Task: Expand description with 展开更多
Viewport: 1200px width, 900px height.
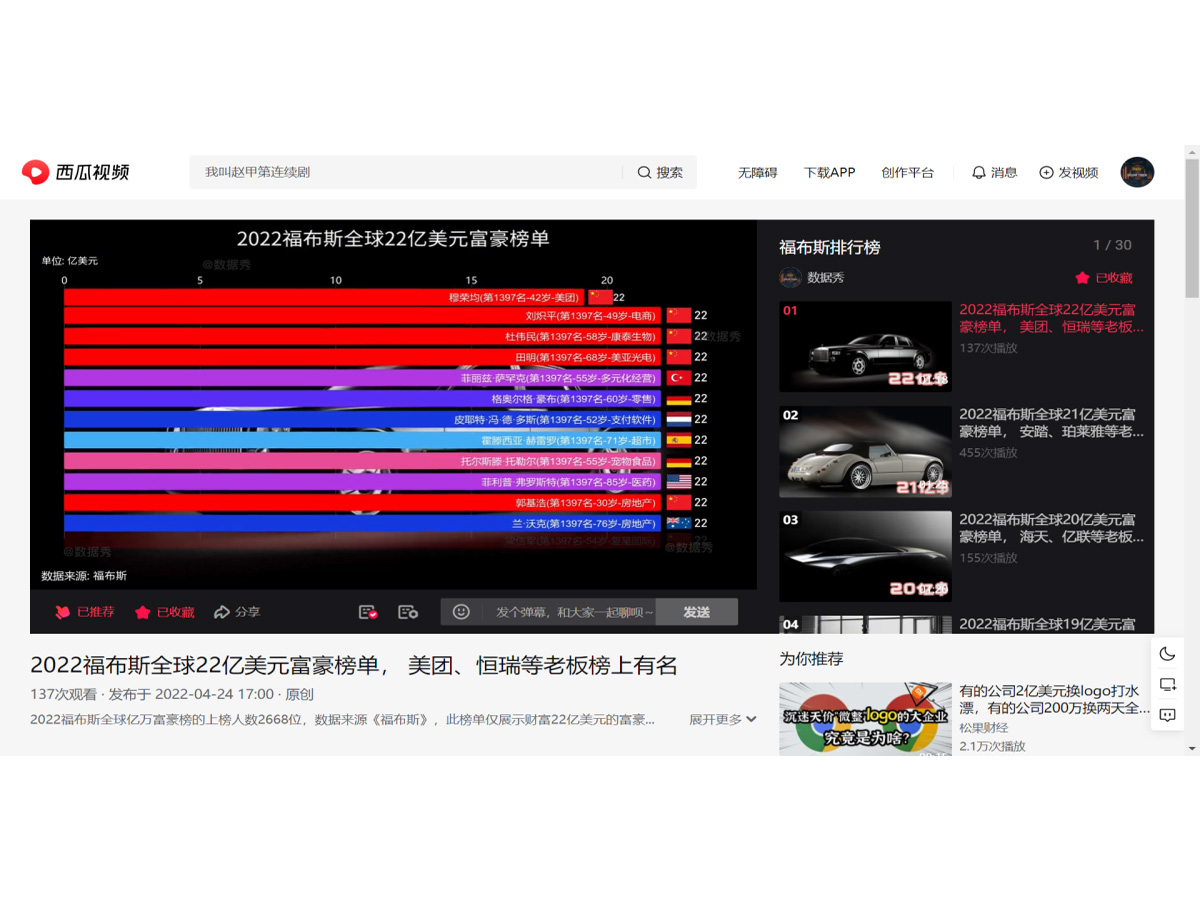Action: tap(722, 719)
